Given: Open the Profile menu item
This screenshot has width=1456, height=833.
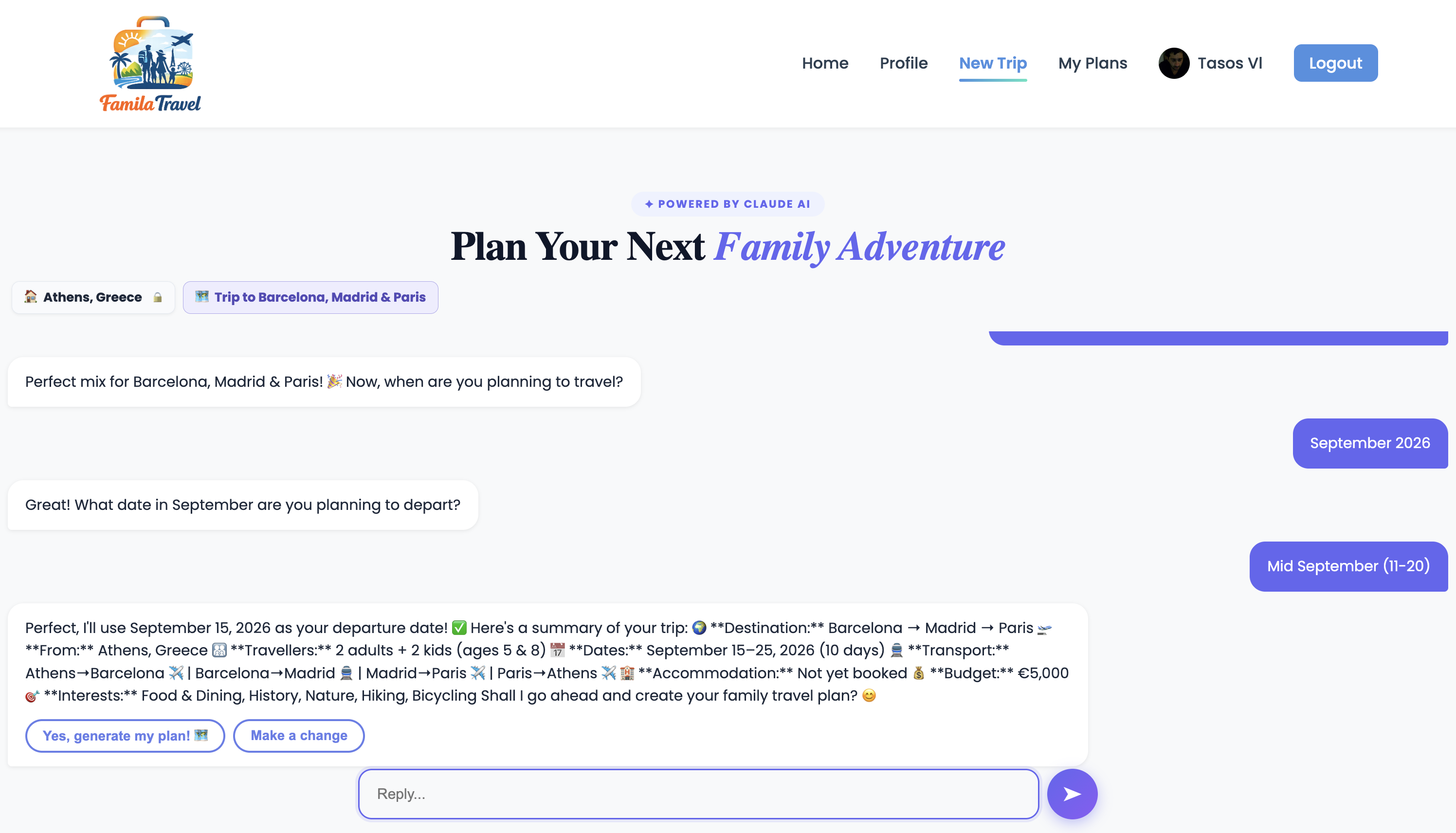Looking at the screenshot, I should point(903,63).
